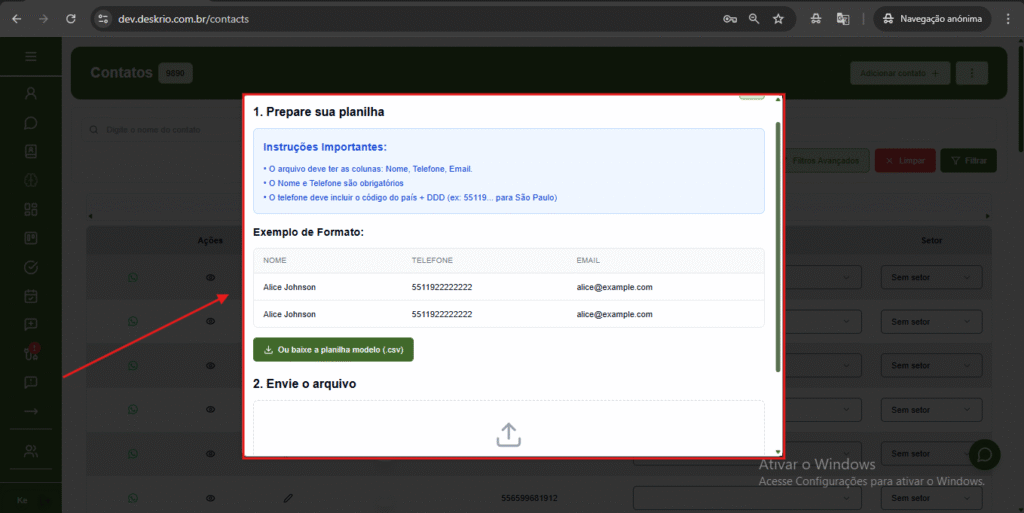Click the pencil edit icon in the last row
The height and width of the screenshot is (513, 1024).
point(288,497)
